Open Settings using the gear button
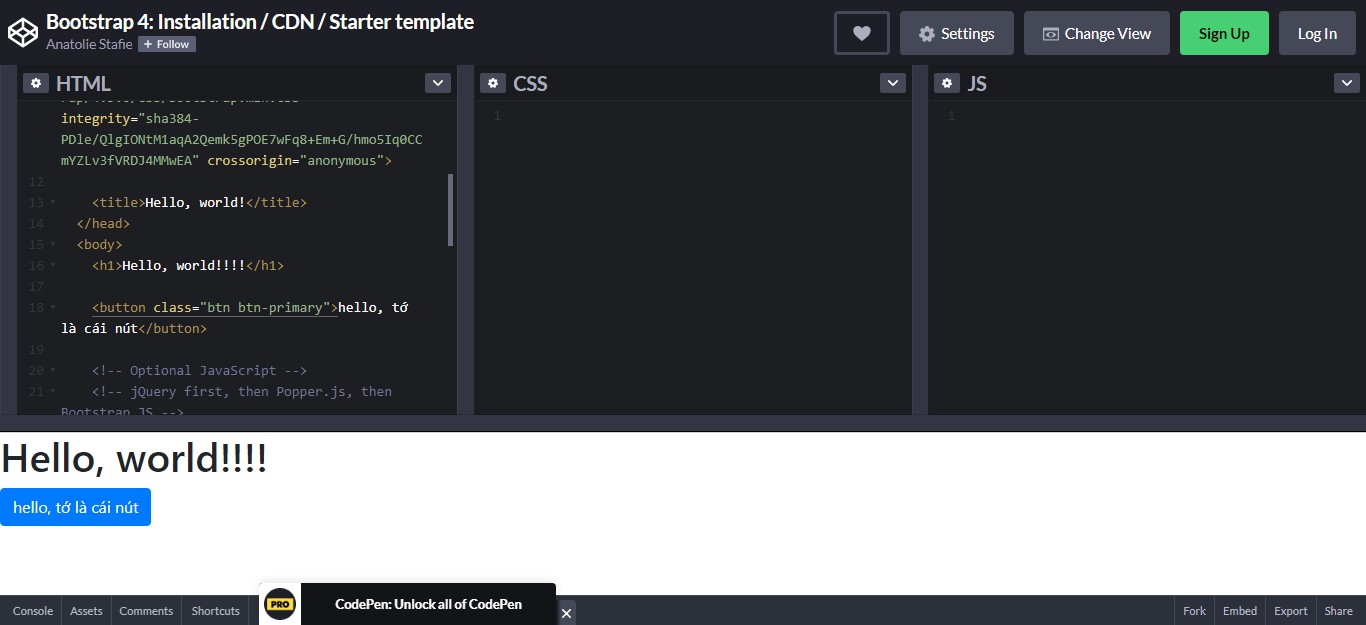Screen dimensions: 1366x625 (x=956, y=32)
